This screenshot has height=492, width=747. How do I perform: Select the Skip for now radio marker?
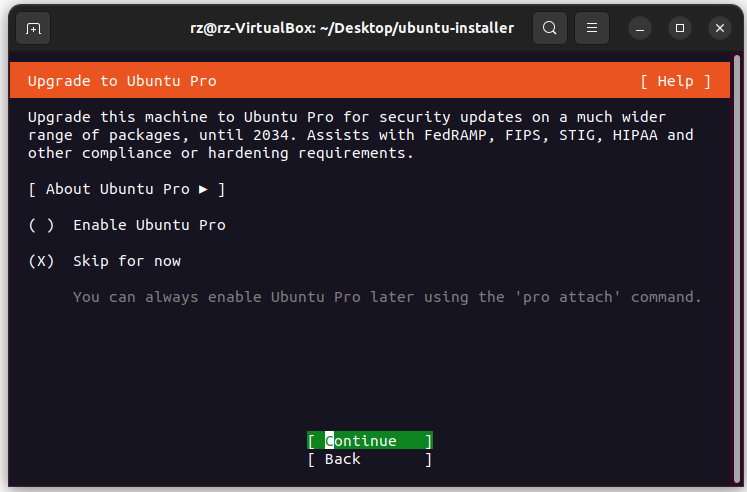pos(41,261)
